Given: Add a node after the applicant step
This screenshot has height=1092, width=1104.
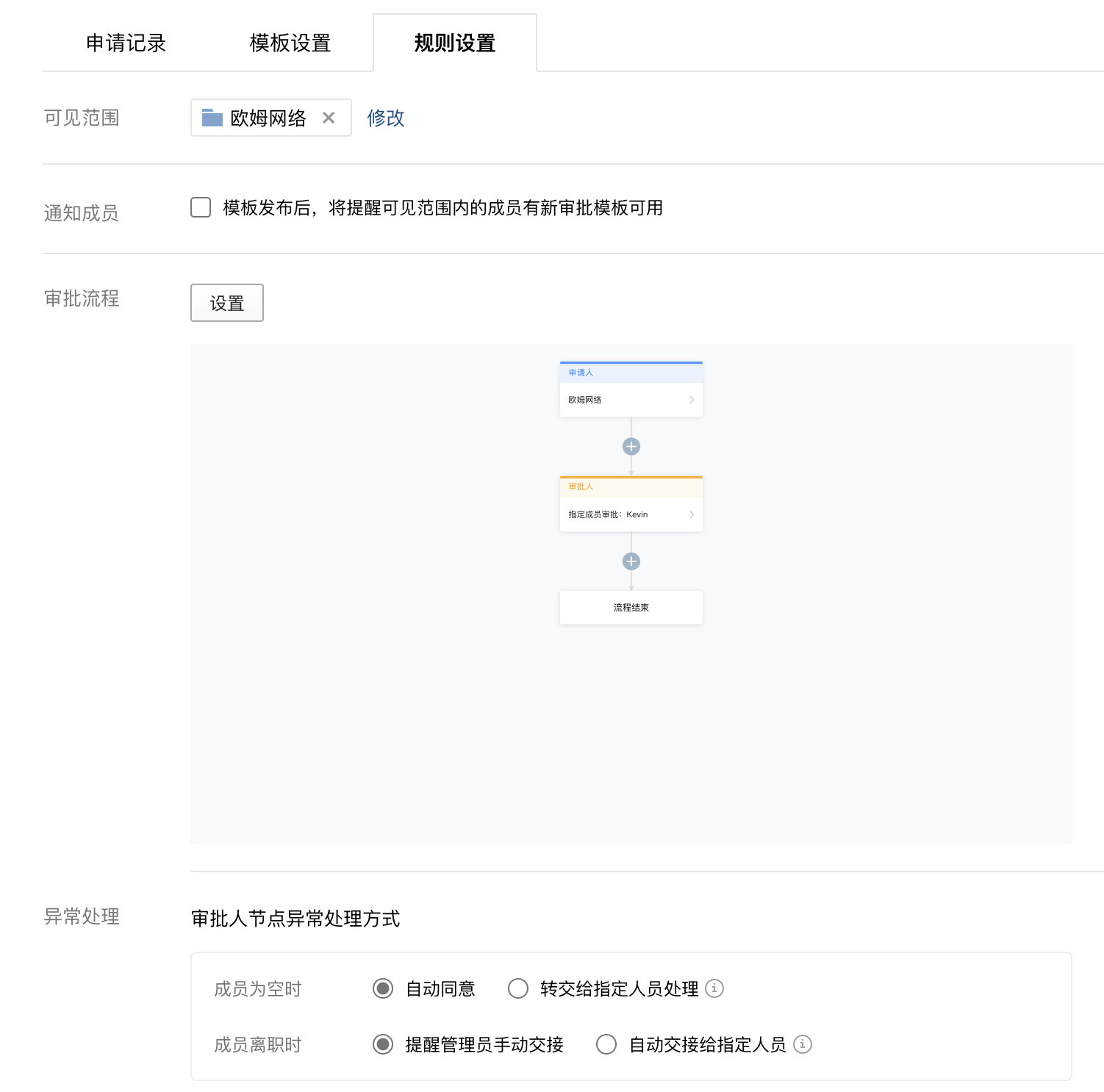Looking at the screenshot, I should pyautogui.click(x=631, y=447).
